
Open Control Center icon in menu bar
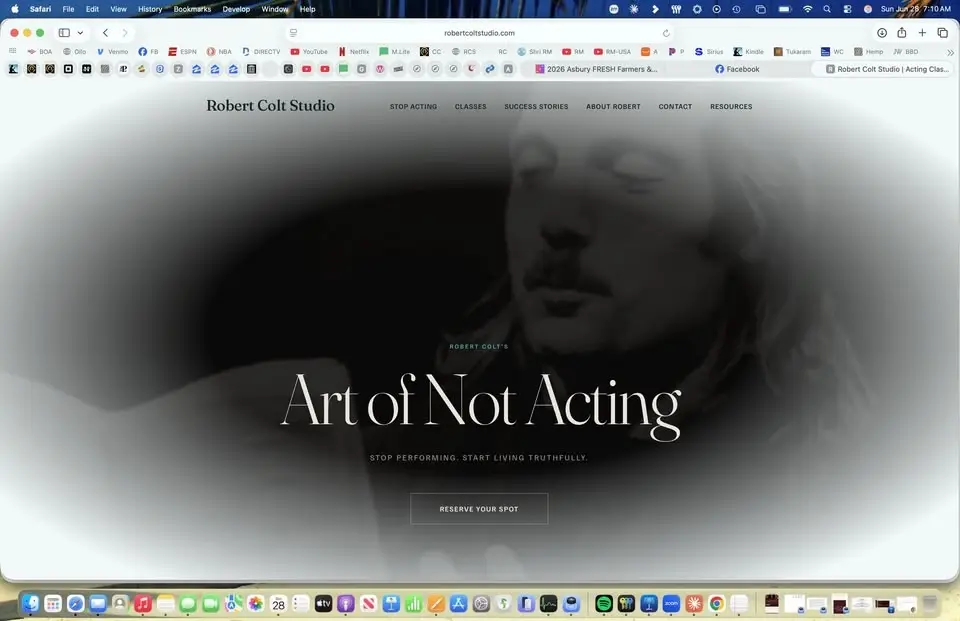click(847, 9)
